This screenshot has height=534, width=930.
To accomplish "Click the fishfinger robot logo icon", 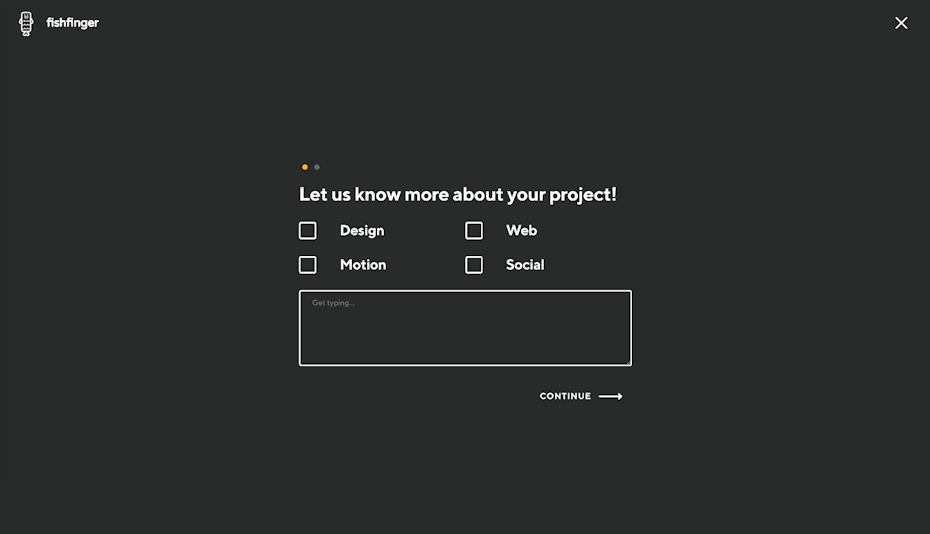I will click(x=26, y=23).
